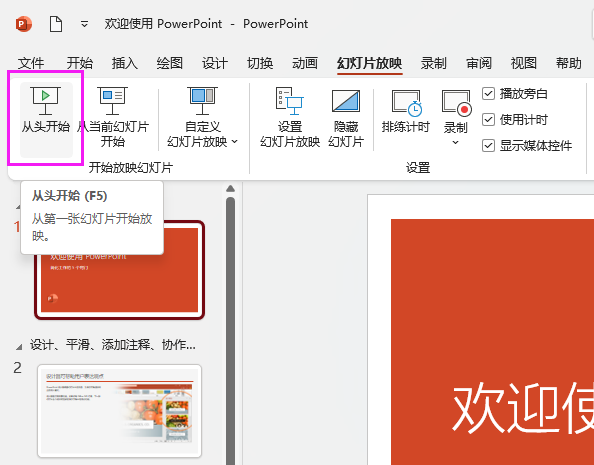Select slide 2 thumbnail
This screenshot has height=465, width=594.
tap(119, 411)
